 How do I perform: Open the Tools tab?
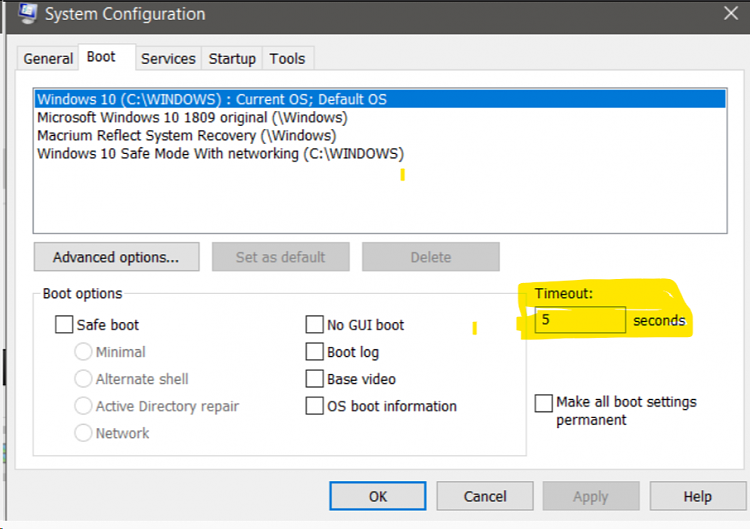tap(287, 59)
